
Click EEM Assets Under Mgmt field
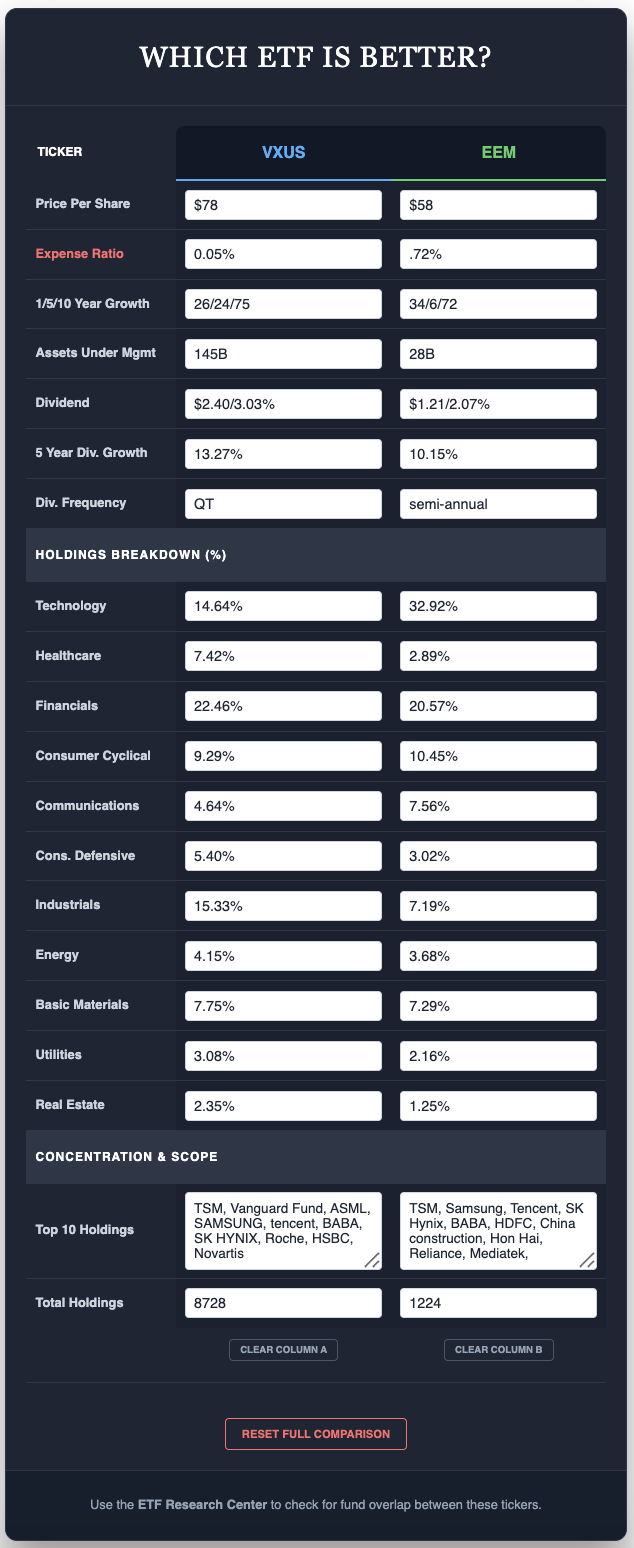498,354
